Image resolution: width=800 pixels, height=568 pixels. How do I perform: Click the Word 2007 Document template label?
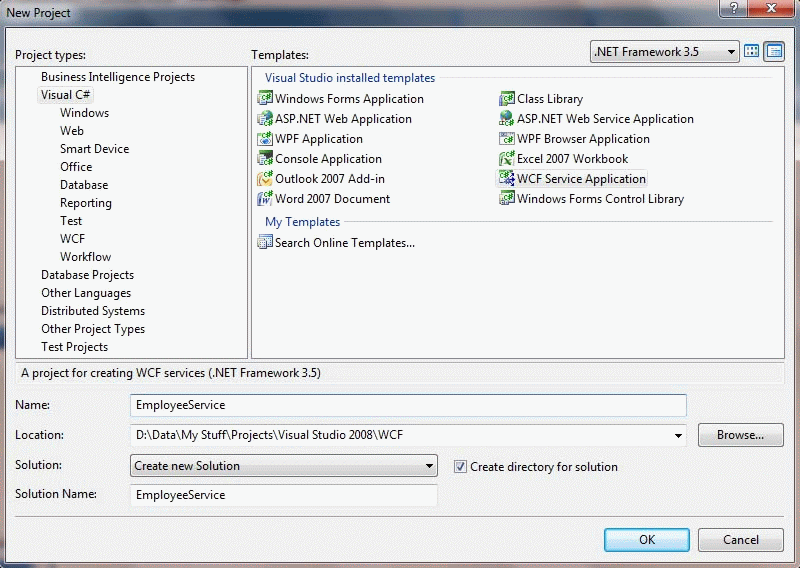pyautogui.click(x=332, y=199)
